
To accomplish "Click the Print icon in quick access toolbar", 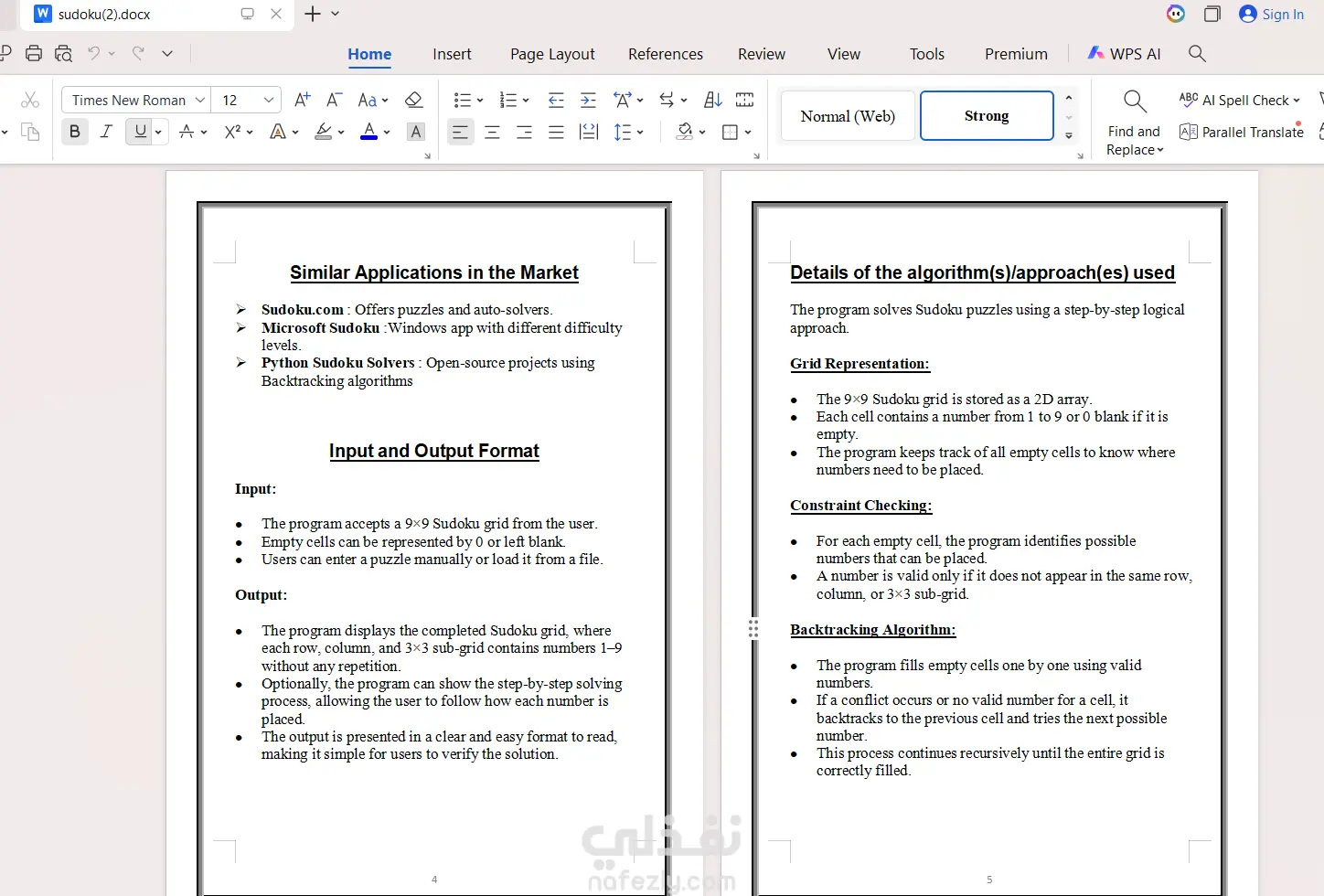I will pos(34,53).
